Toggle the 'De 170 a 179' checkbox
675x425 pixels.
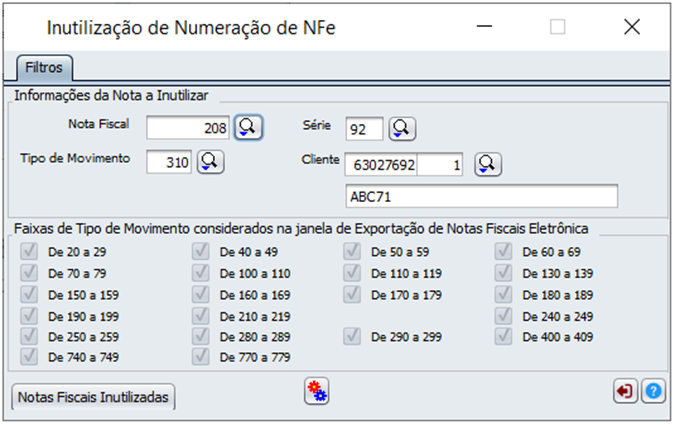pyautogui.click(x=351, y=294)
